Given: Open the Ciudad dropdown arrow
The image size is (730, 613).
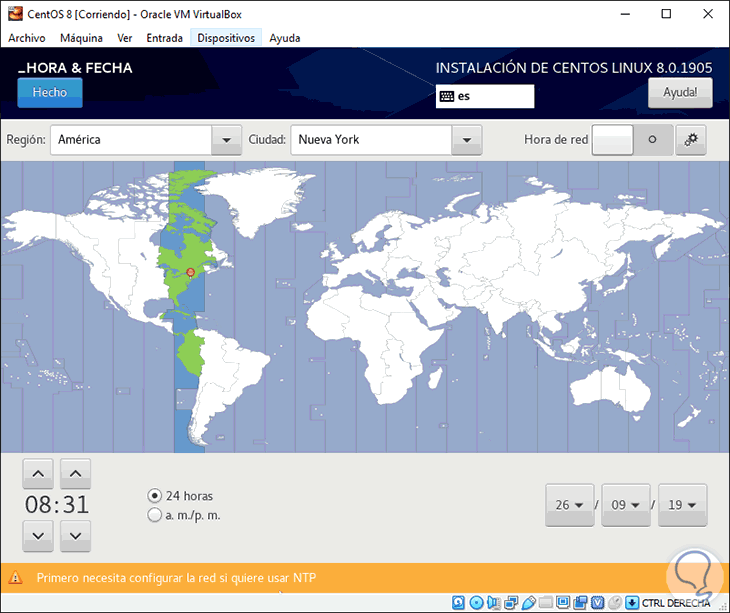Looking at the screenshot, I should click(x=466, y=140).
